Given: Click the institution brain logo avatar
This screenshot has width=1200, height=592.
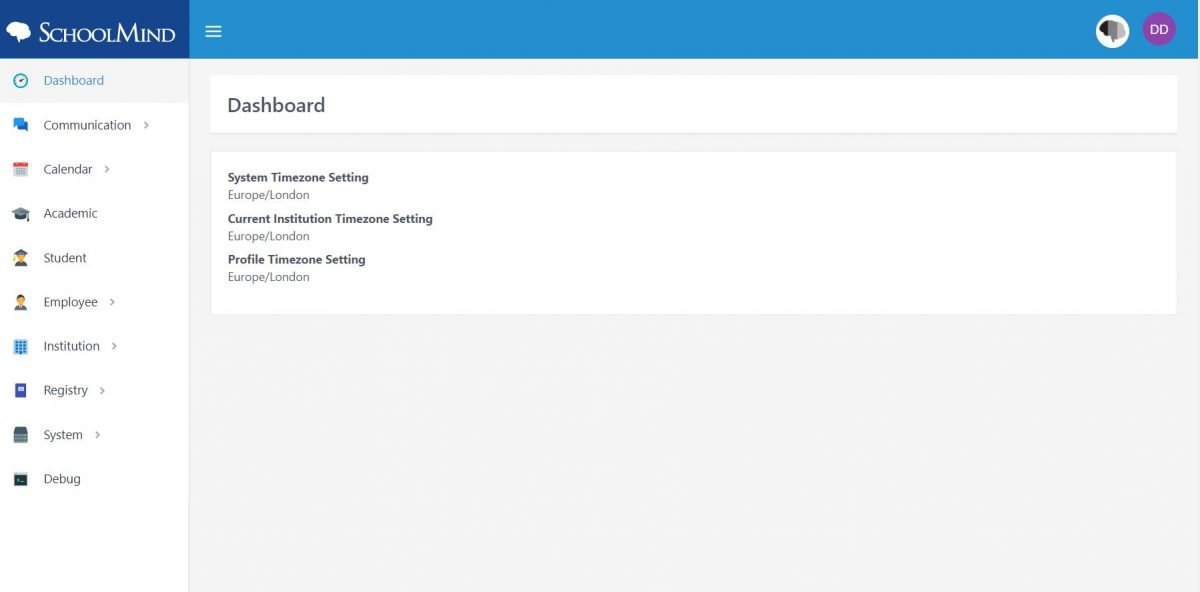Looking at the screenshot, I should coord(1112,31).
